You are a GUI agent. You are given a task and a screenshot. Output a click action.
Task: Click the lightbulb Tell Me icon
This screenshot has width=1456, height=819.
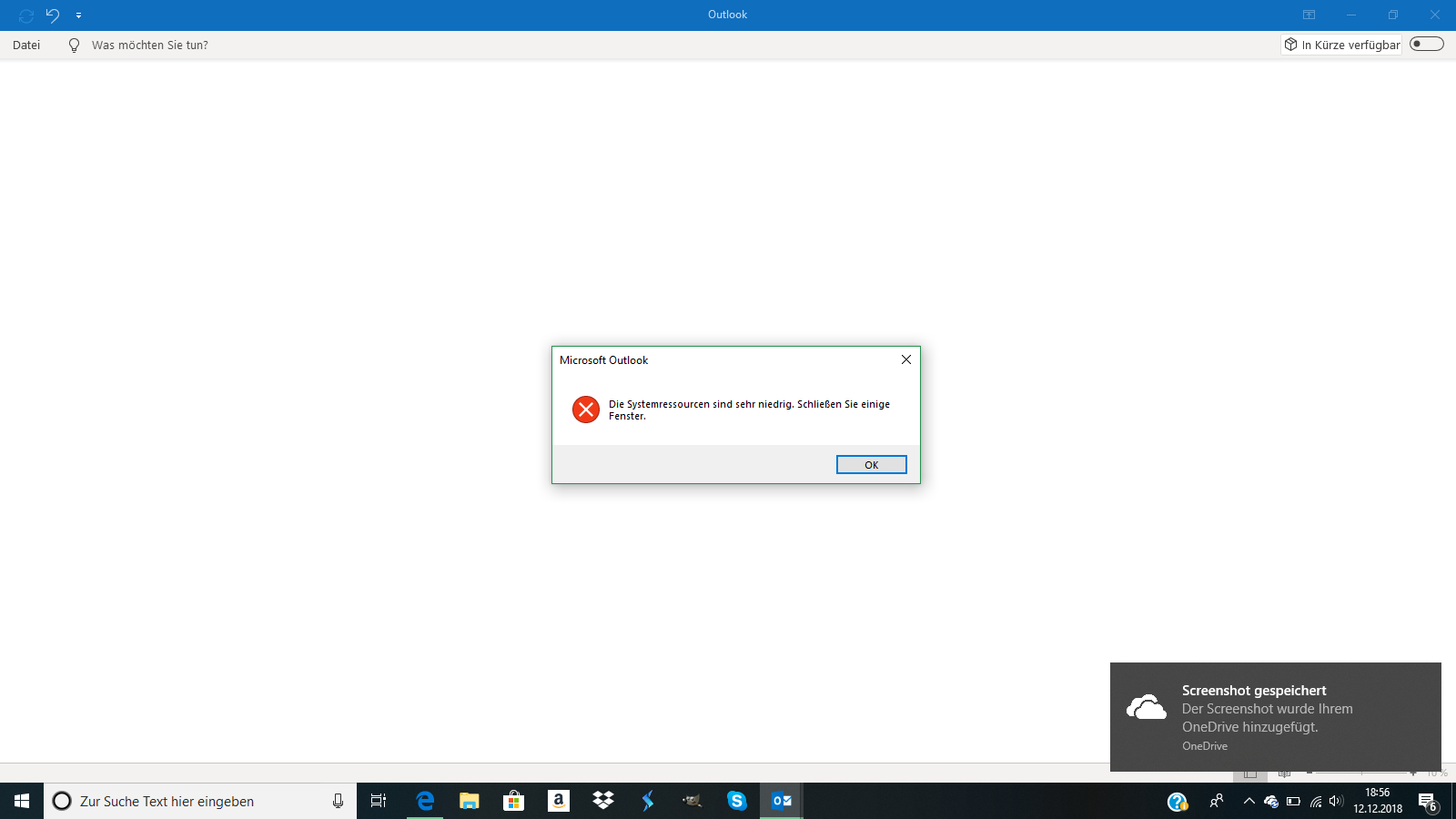point(74,45)
